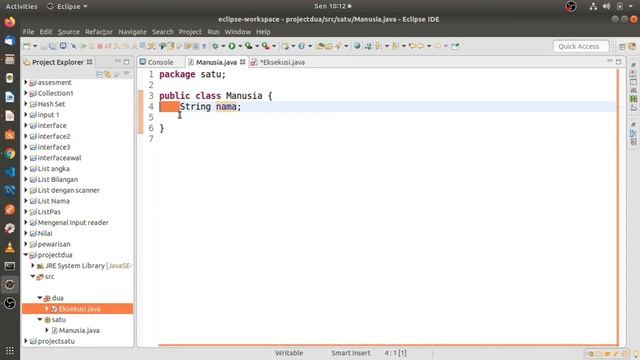Image resolution: width=640 pixels, height=360 pixels.
Task: Open the Eclipse app menu in top bar
Action: click(67, 6)
